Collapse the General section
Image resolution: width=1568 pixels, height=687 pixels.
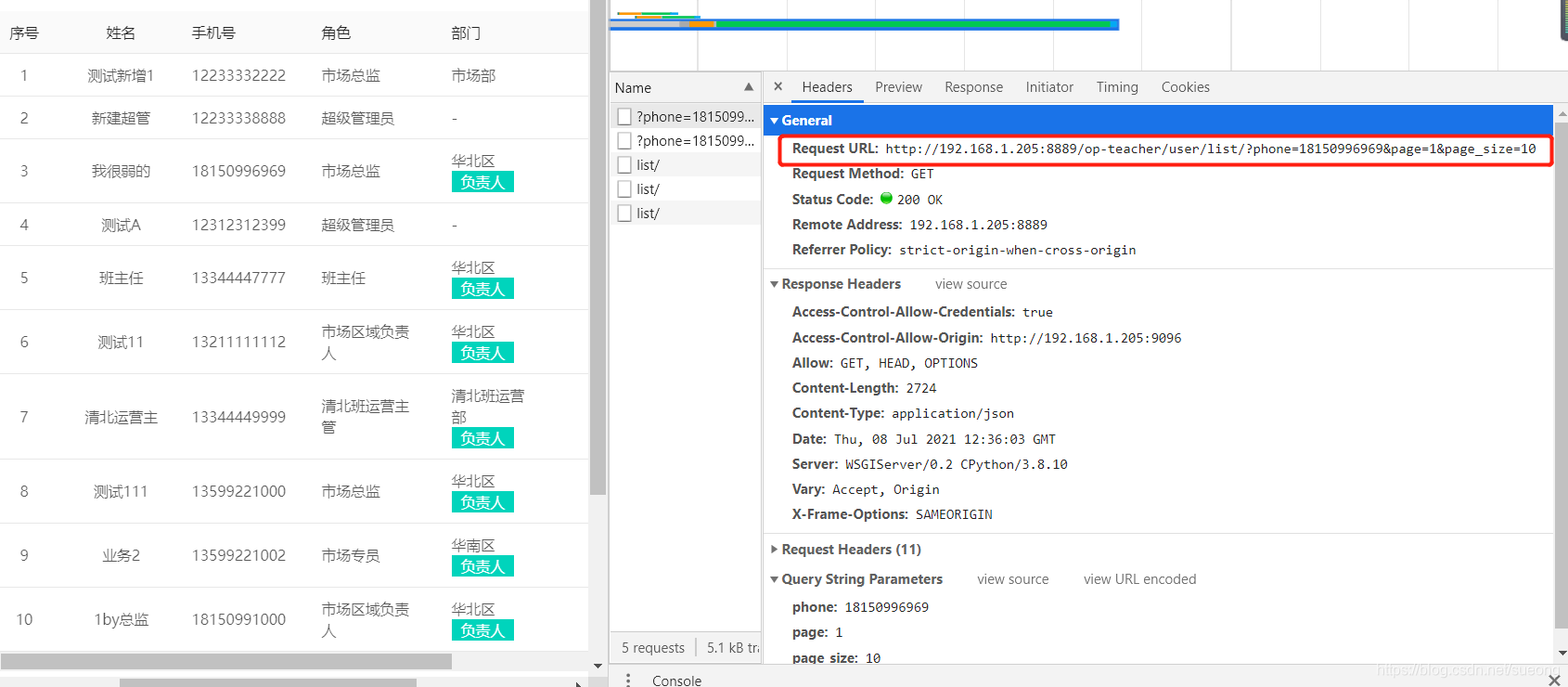coord(774,121)
